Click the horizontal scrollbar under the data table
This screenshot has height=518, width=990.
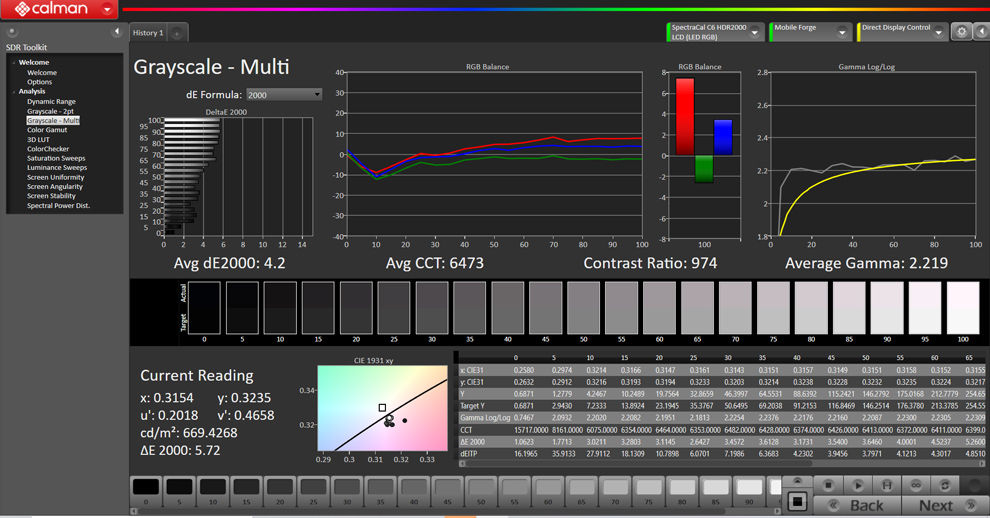(x=720, y=463)
